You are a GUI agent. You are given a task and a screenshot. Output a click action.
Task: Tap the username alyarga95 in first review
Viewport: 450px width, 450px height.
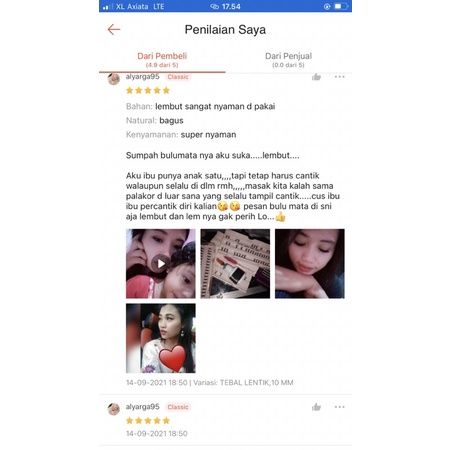click(142, 77)
